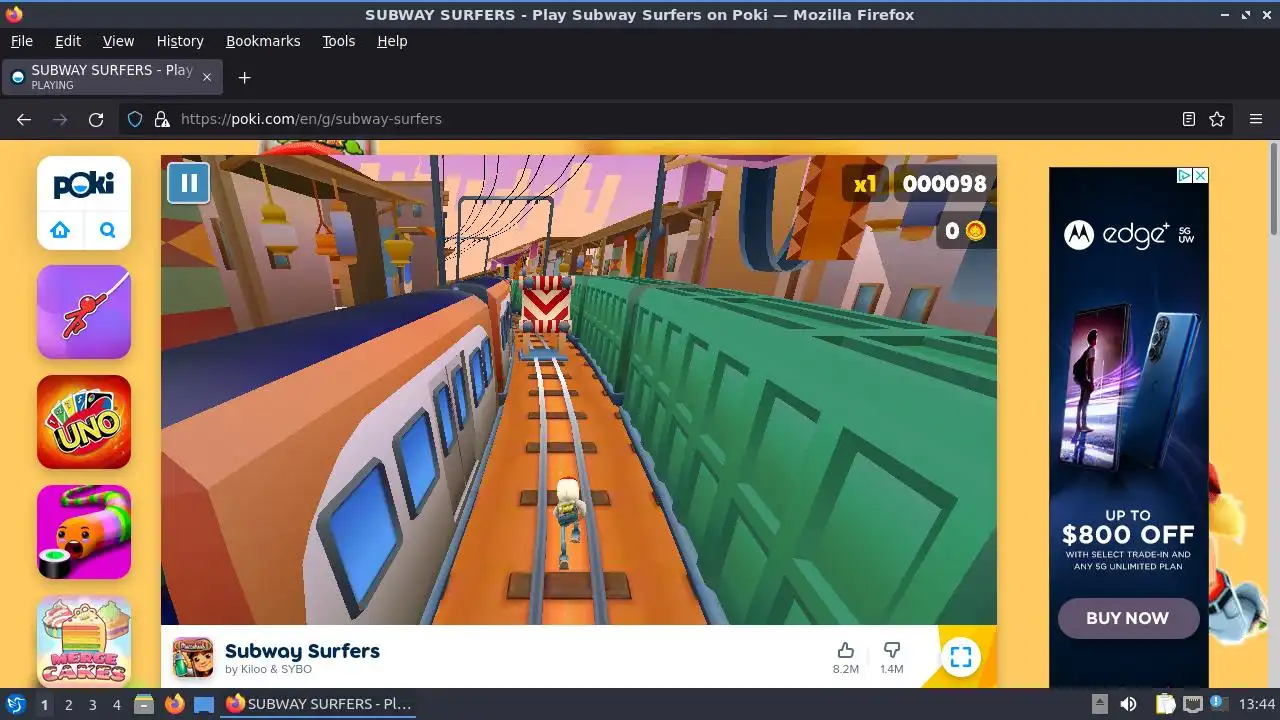The width and height of the screenshot is (1280, 720).
Task: Open the Merge Cakes game thumbnail
Action: point(84,641)
